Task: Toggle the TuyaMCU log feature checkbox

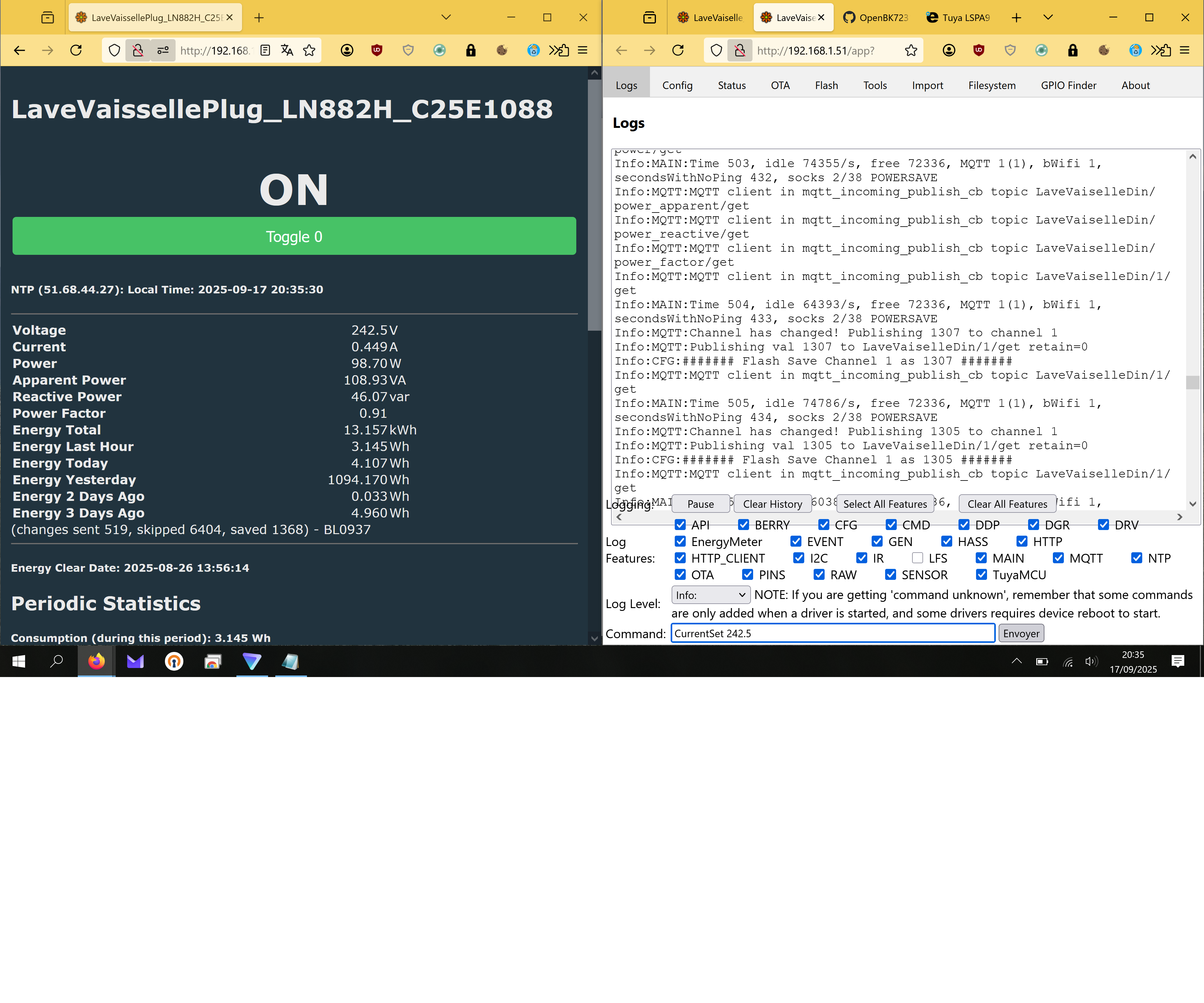Action: (x=982, y=575)
